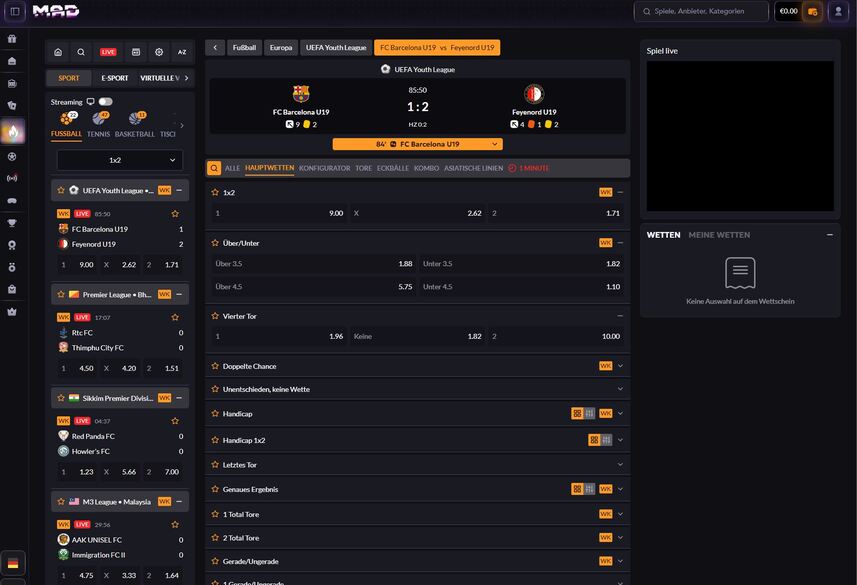Click the search games input field
This screenshot has height=585, width=857.
701,11
